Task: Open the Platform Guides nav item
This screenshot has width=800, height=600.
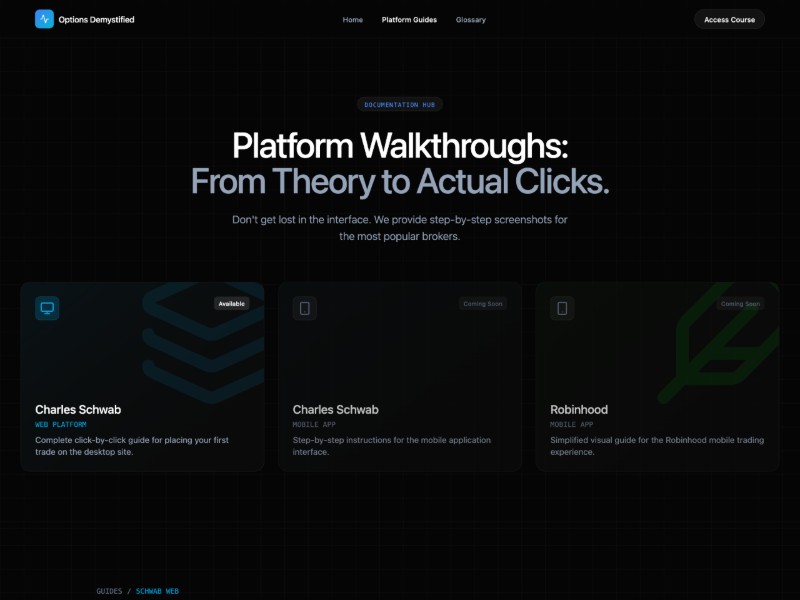Action: point(409,20)
